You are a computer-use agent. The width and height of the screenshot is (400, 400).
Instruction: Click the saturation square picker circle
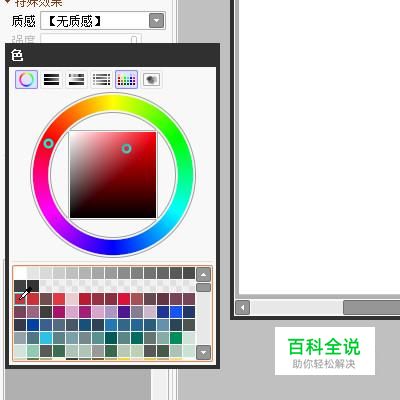[126, 148]
